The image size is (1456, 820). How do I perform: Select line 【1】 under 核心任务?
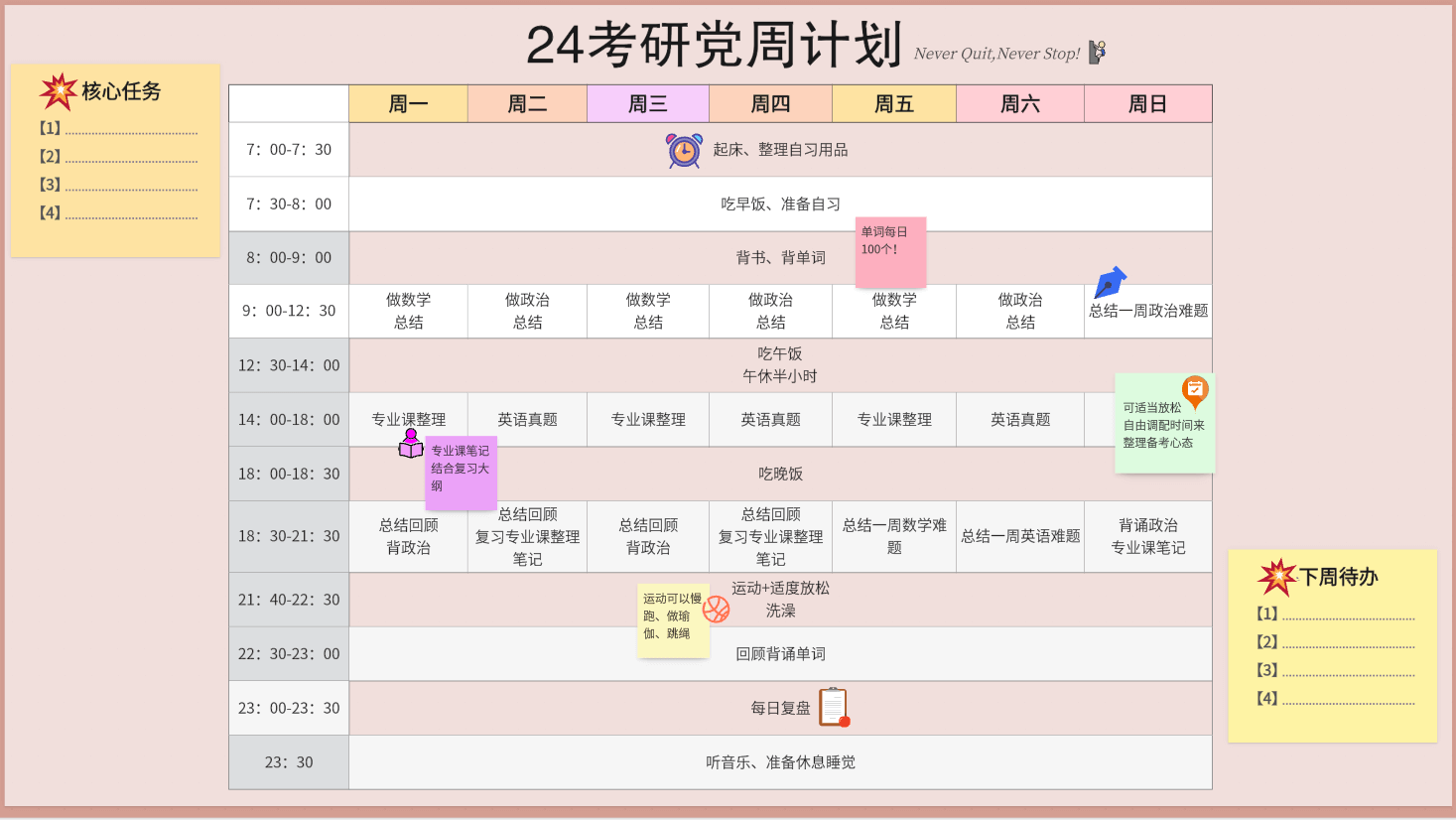118,128
